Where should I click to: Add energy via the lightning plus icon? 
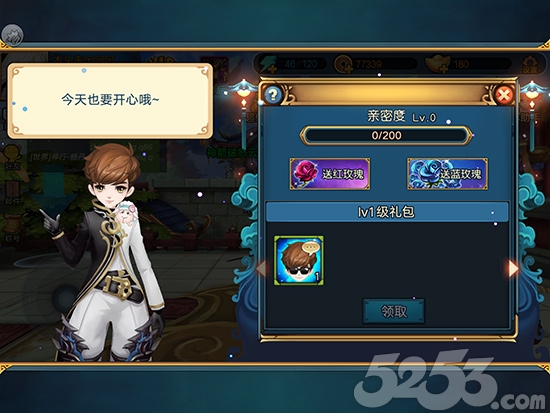click(x=267, y=64)
